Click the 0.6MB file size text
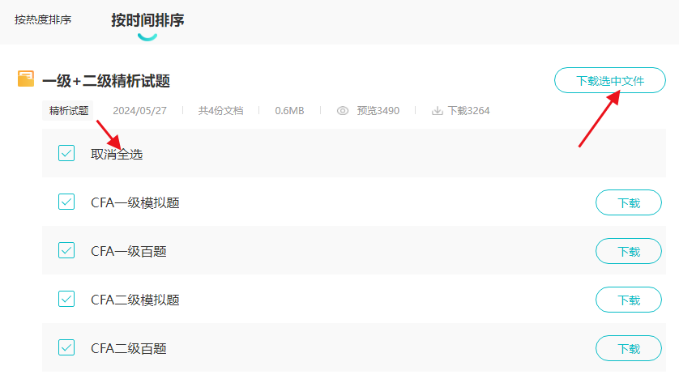The height and width of the screenshot is (383, 679). (289, 111)
